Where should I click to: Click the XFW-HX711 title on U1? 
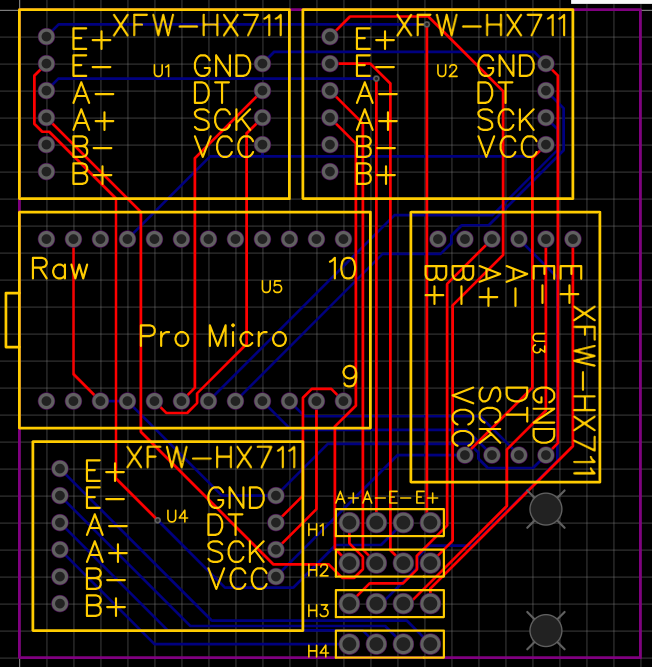click(198, 26)
